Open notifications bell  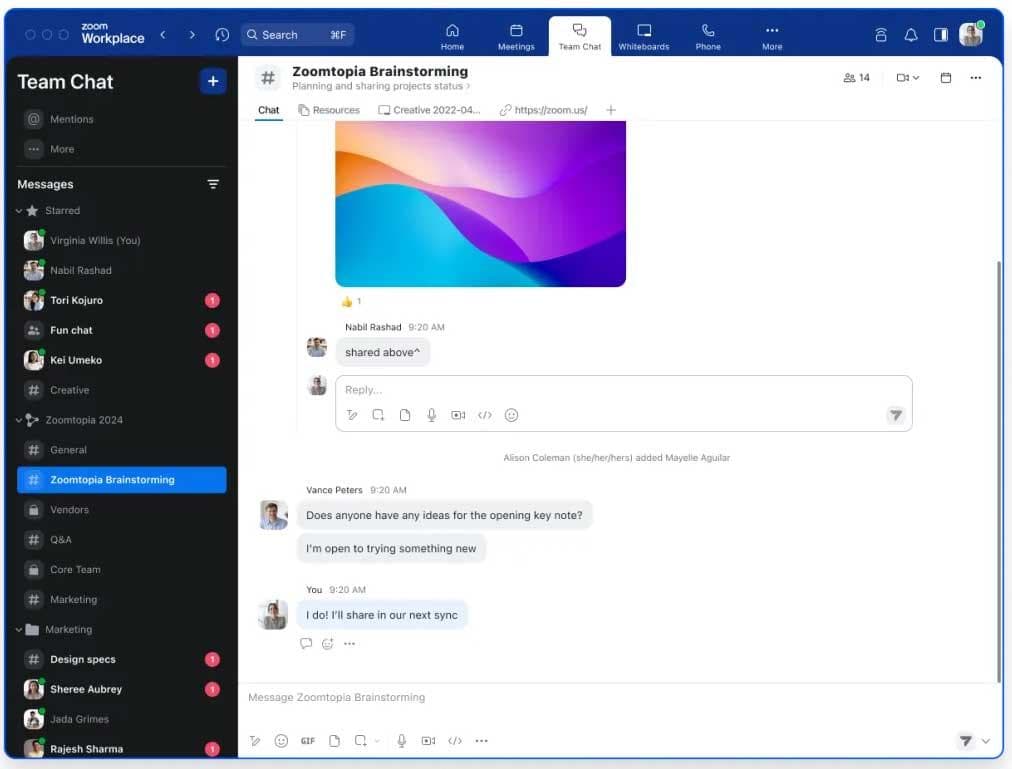pos(911,35)
